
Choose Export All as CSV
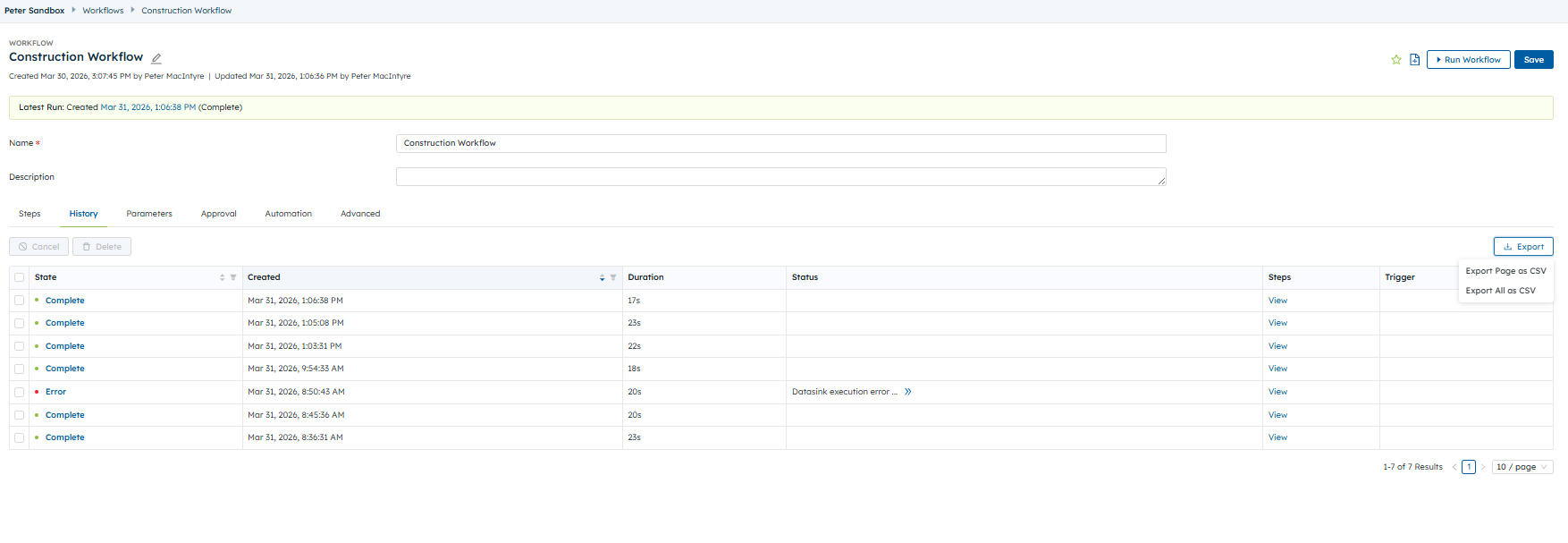click(x=1500, y=291)
